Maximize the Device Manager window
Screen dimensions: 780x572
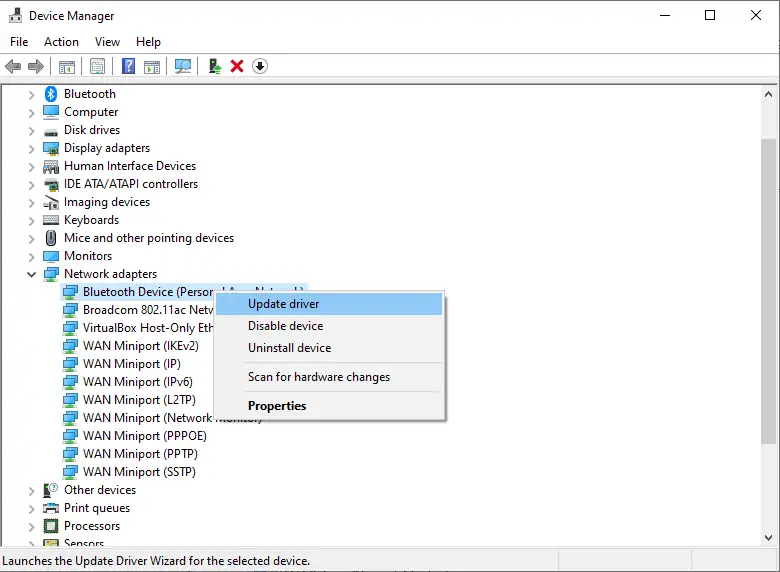tap(710, 15)
